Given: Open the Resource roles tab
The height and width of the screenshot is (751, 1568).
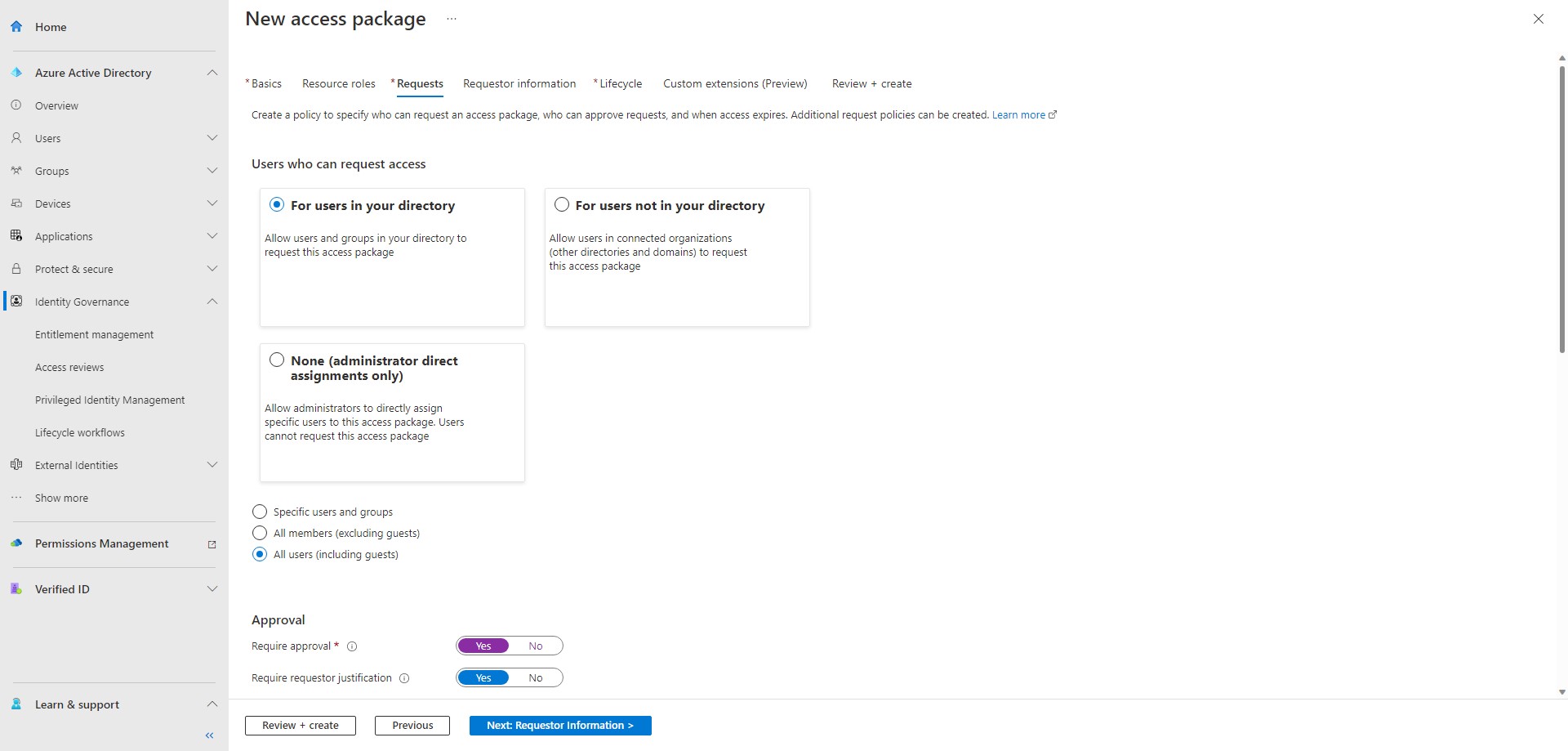Looking at the screenshot, I should [x=338, y=83].
